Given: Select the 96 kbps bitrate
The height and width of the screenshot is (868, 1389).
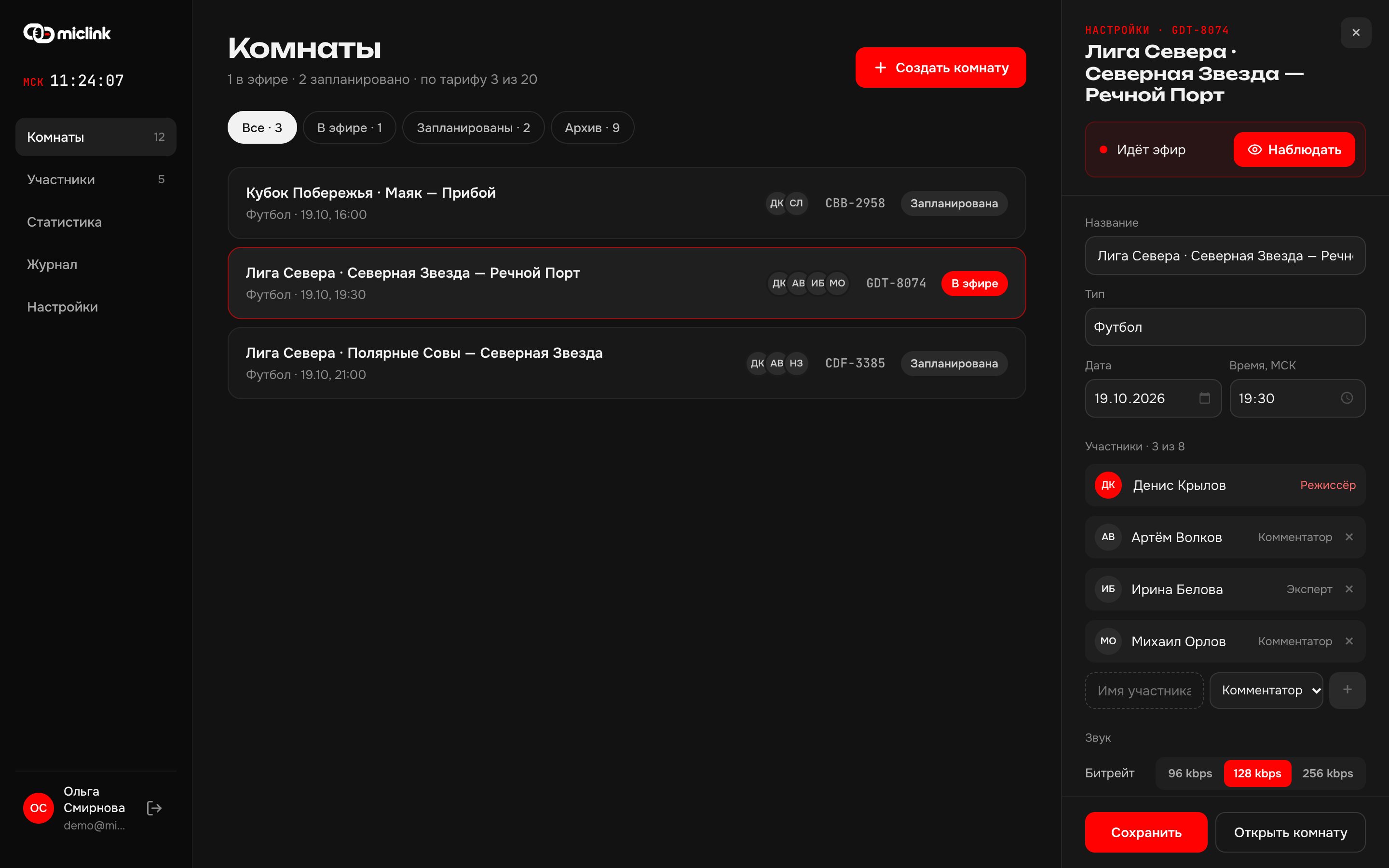Looking at the screenshot, I should click(1190, 773).
